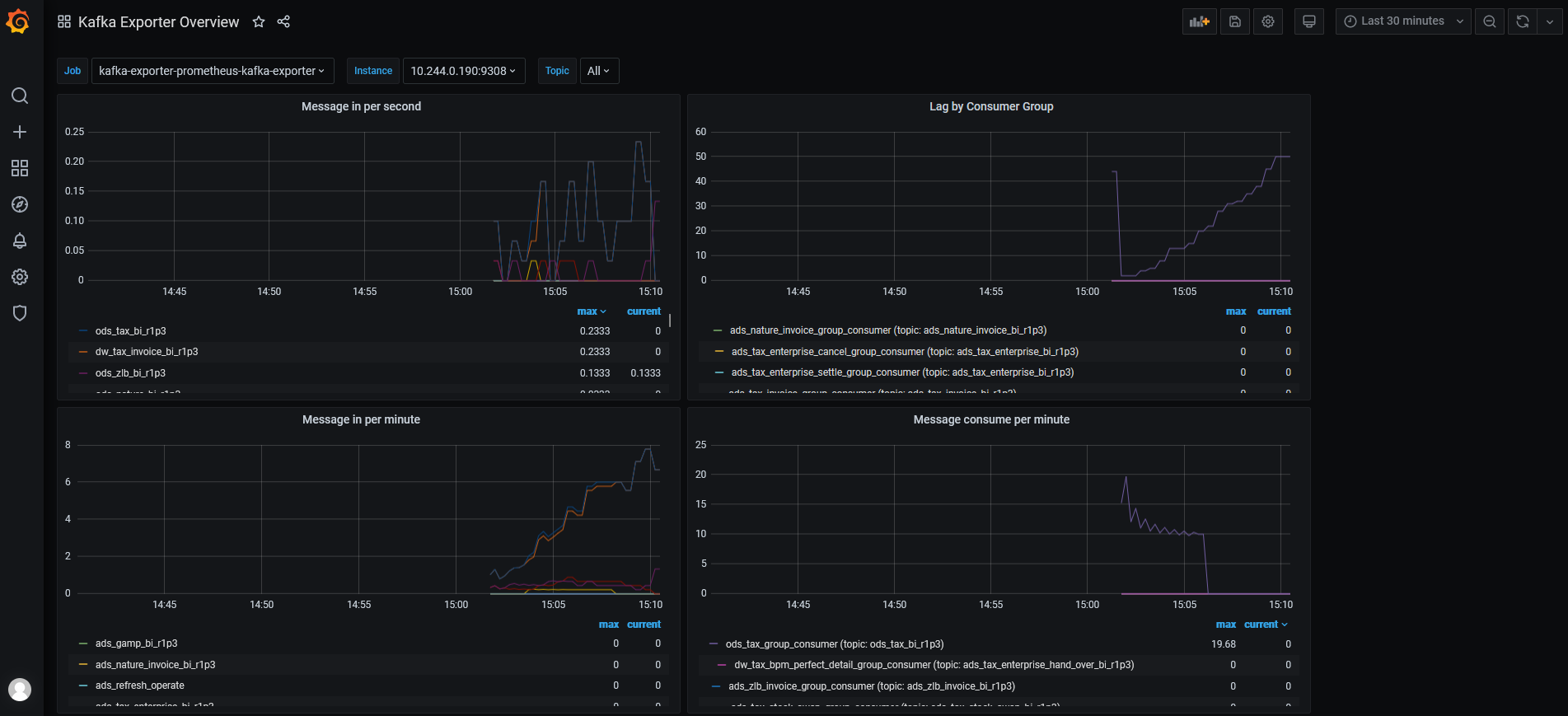Toggle ads_nature_invoice_group_consumer series visibility
The image size is (1568, 716).
(888, 330)
